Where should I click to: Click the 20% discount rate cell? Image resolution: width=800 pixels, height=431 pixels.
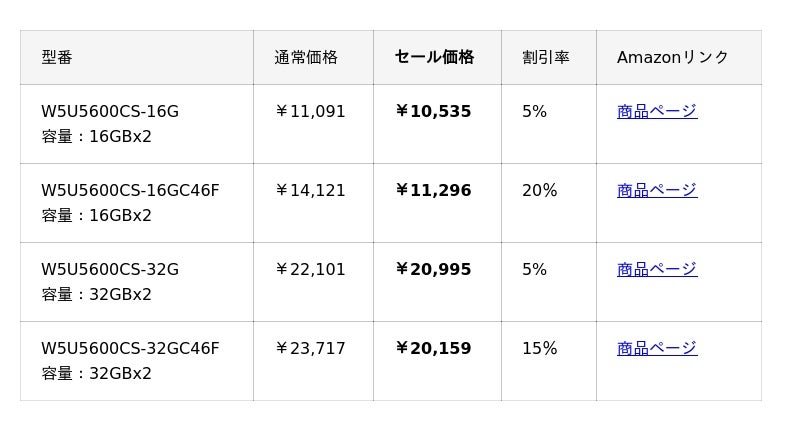[539, 190]
